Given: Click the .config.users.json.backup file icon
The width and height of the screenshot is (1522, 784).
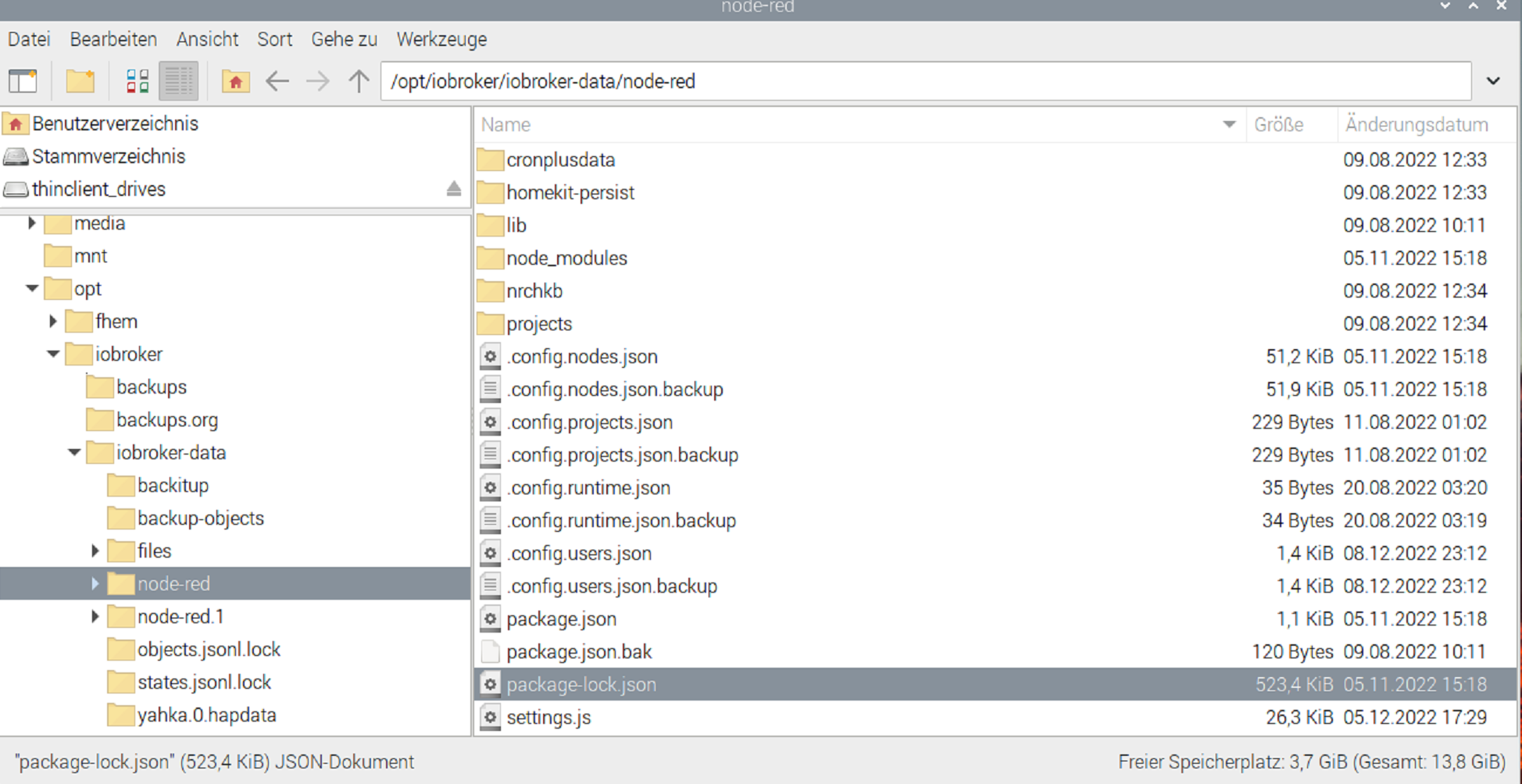Looking at the screenshot, I should (x=490, y=586).
